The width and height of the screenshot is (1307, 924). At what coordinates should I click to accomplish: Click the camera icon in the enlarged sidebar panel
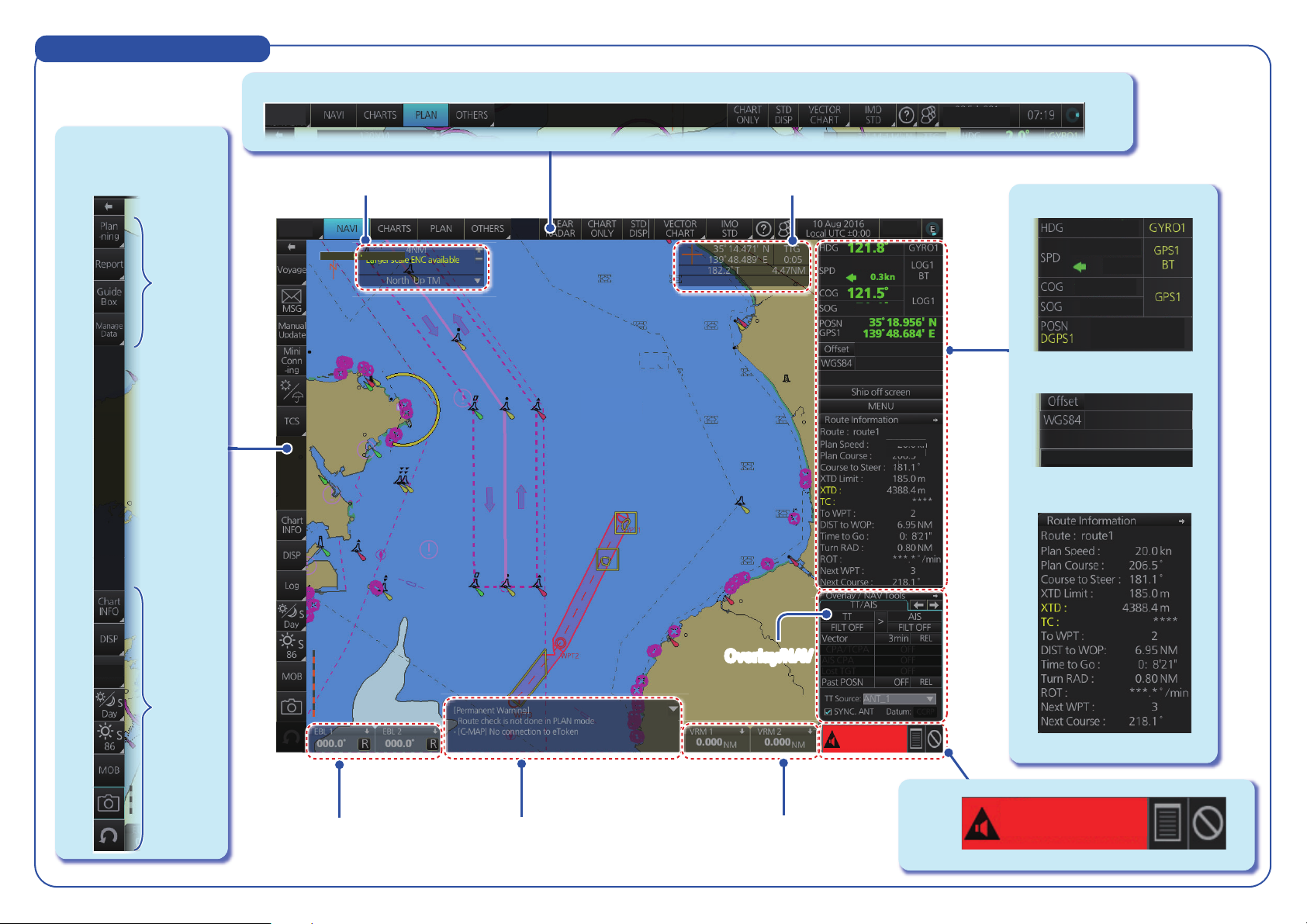coord(109,803)
